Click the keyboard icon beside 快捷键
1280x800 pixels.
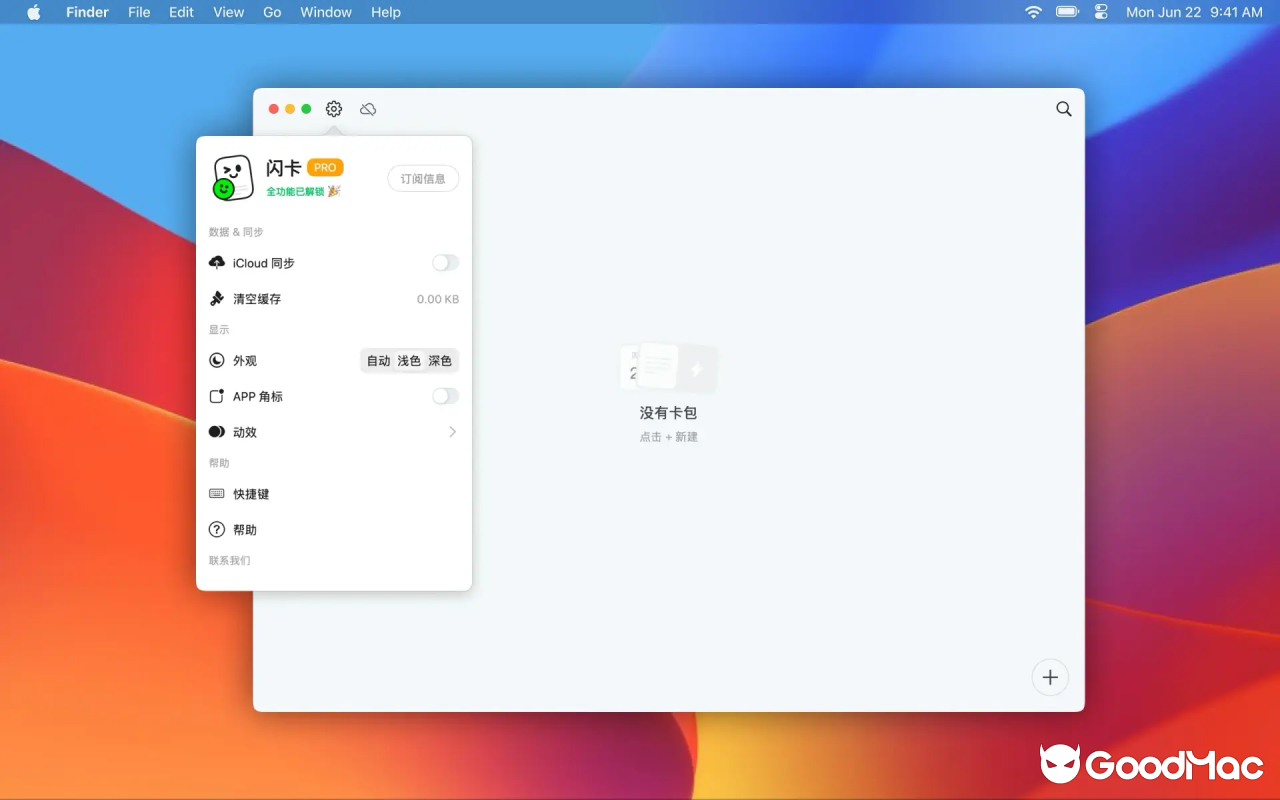[217, 494]
